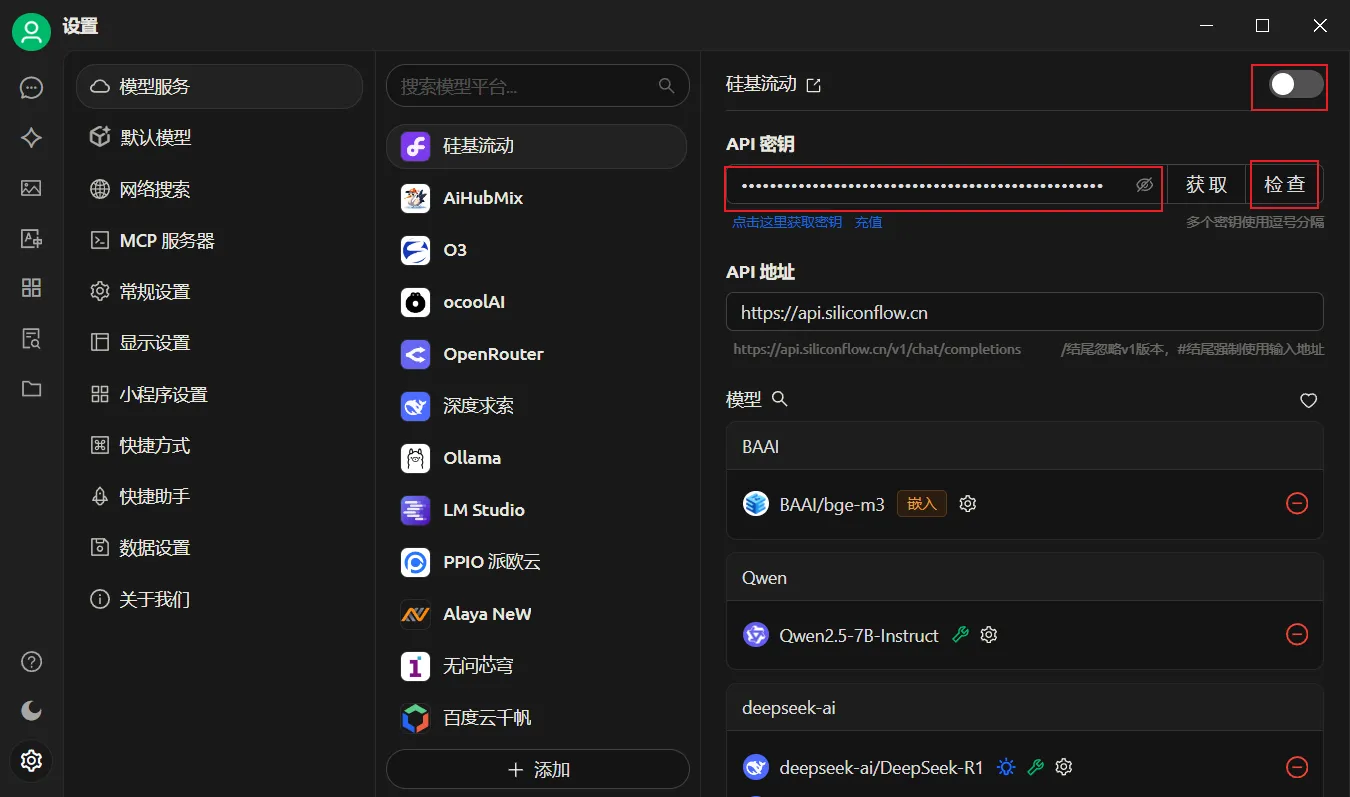
Task: Open 关于我们 section
Action: [219, 600]
